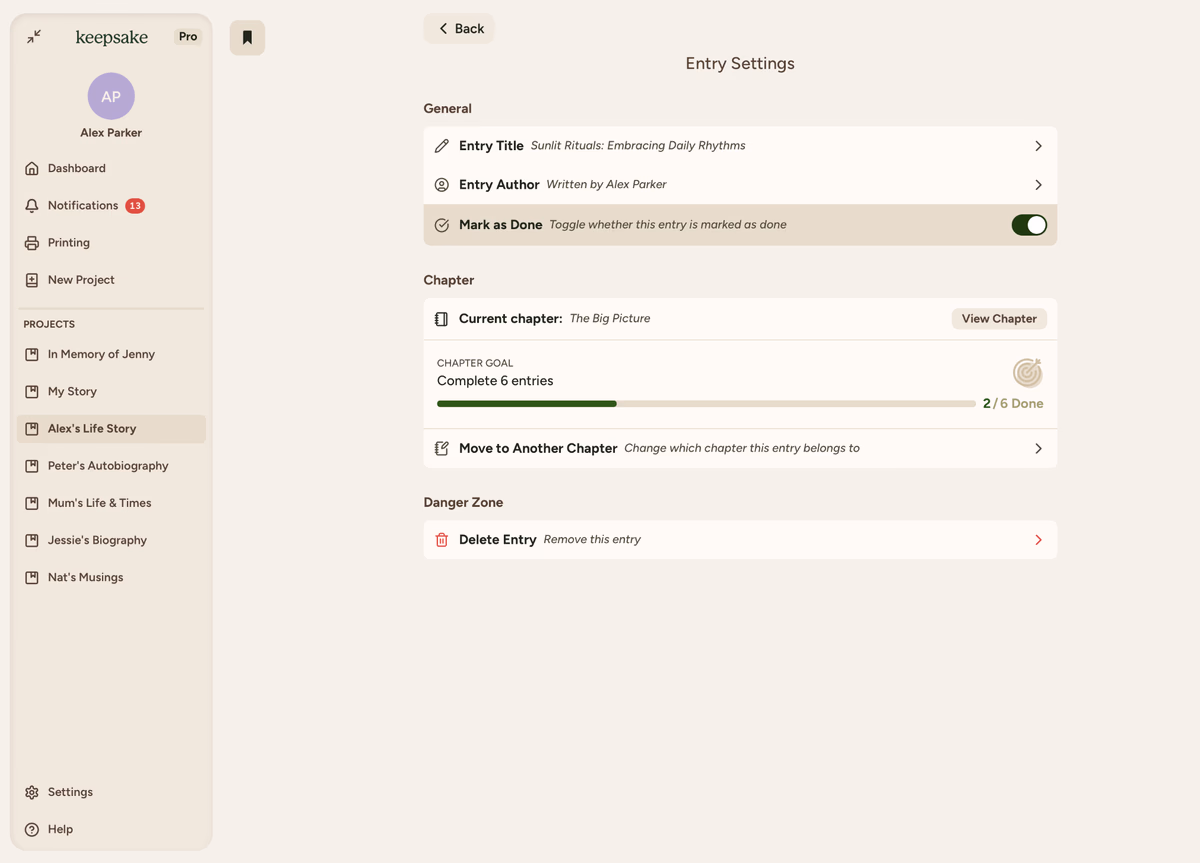
Task: Click the chapter goal progress bar
Action: pos(705,404)
